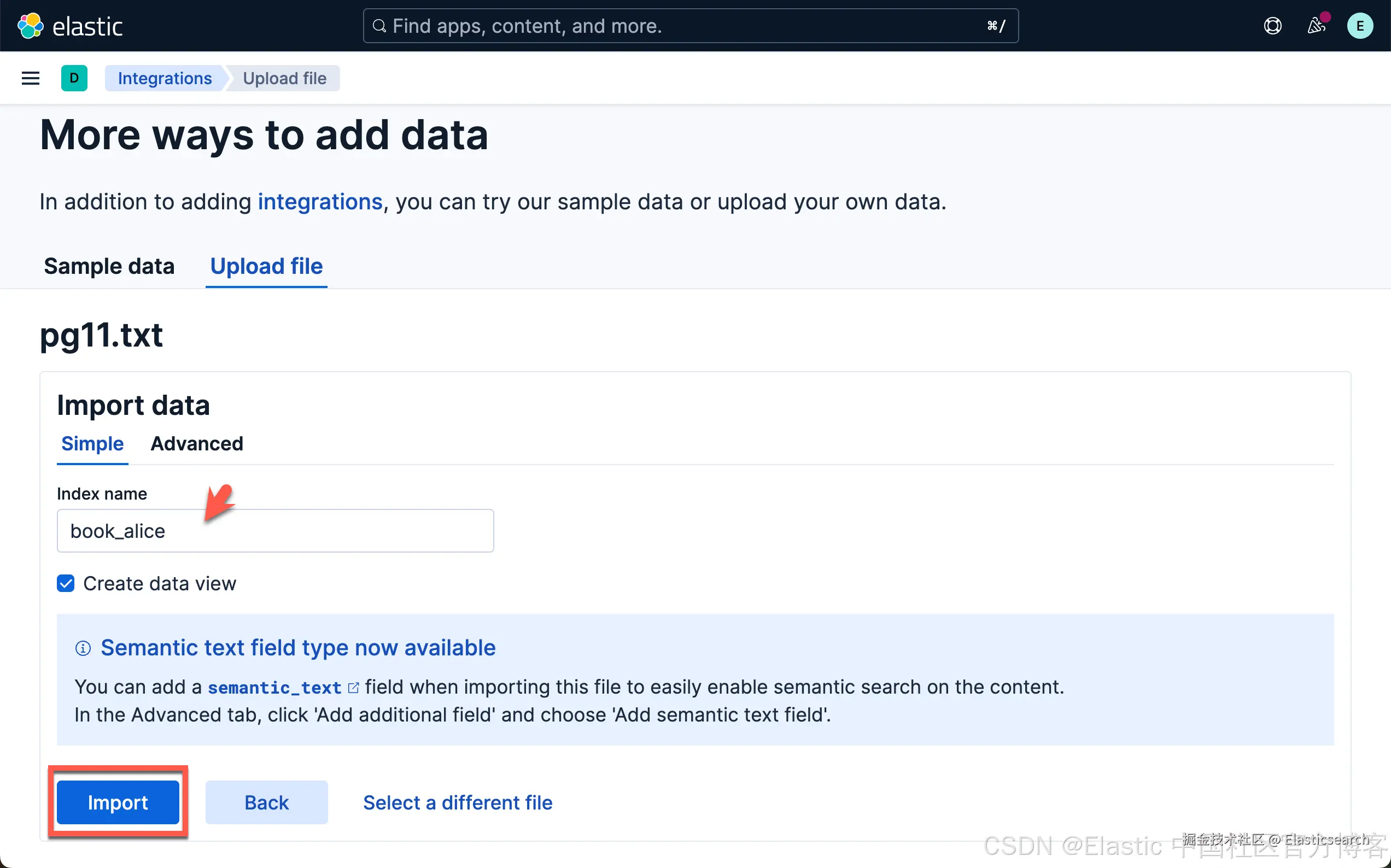Screen dimensions: 1391x868
Task: Click the search magnifier icon
Action: (379, 26)
